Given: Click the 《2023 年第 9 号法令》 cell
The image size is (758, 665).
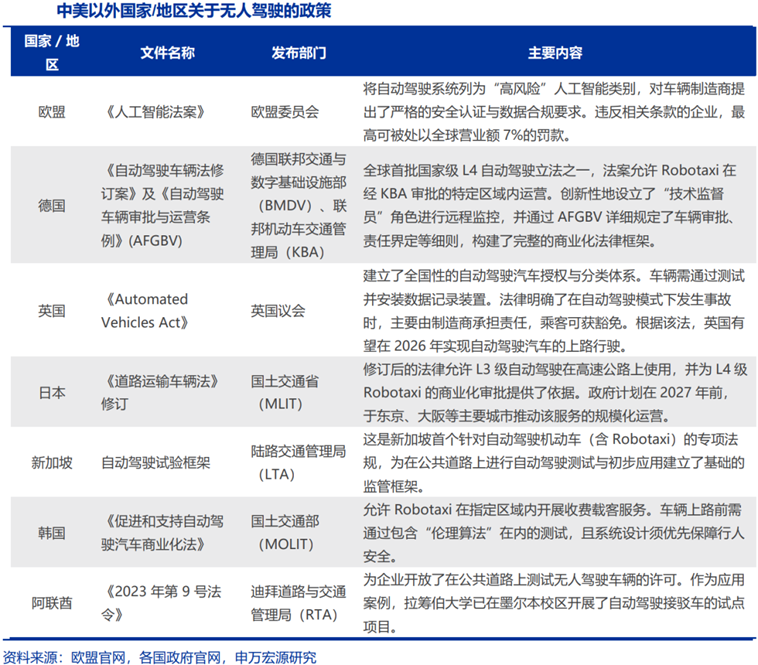Looking at the screenshot, I should click(x=160, y=602).
